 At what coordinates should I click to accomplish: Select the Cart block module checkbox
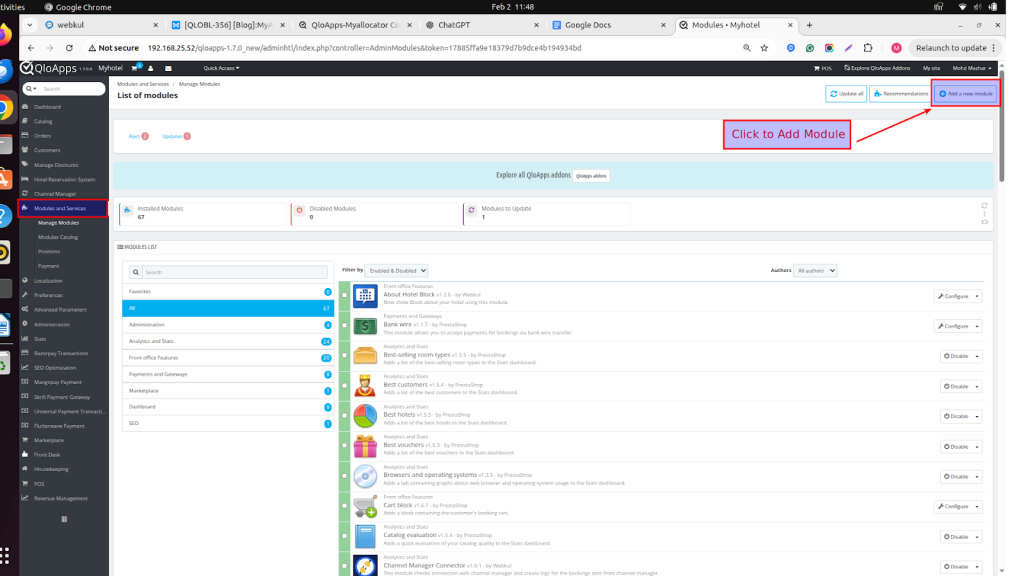[345, 507]
